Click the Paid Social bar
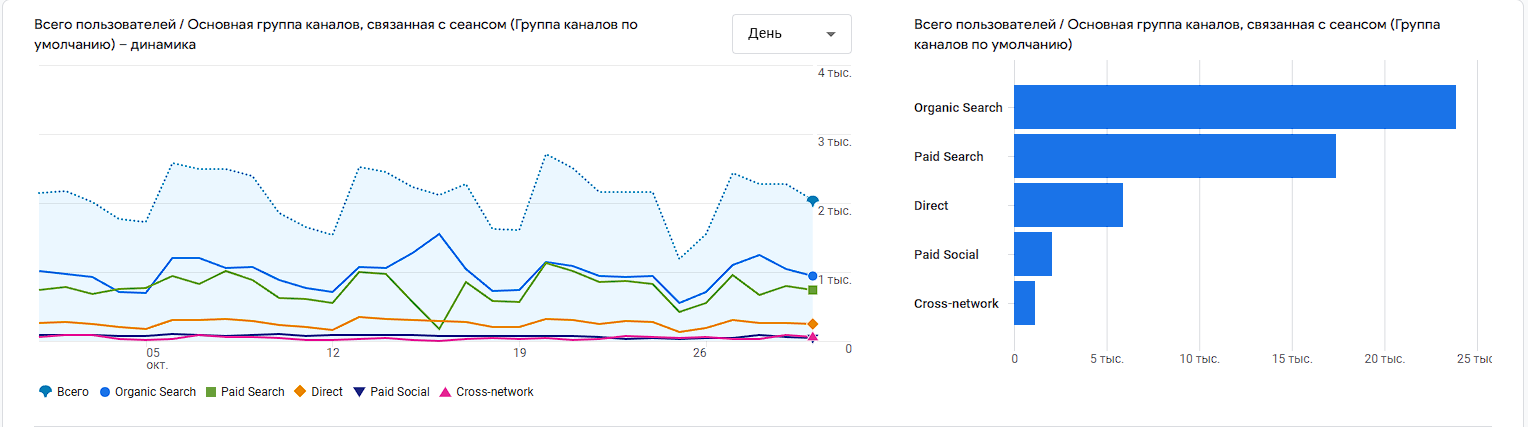This screenshot has width=1528, height=427. [1033, 254]
